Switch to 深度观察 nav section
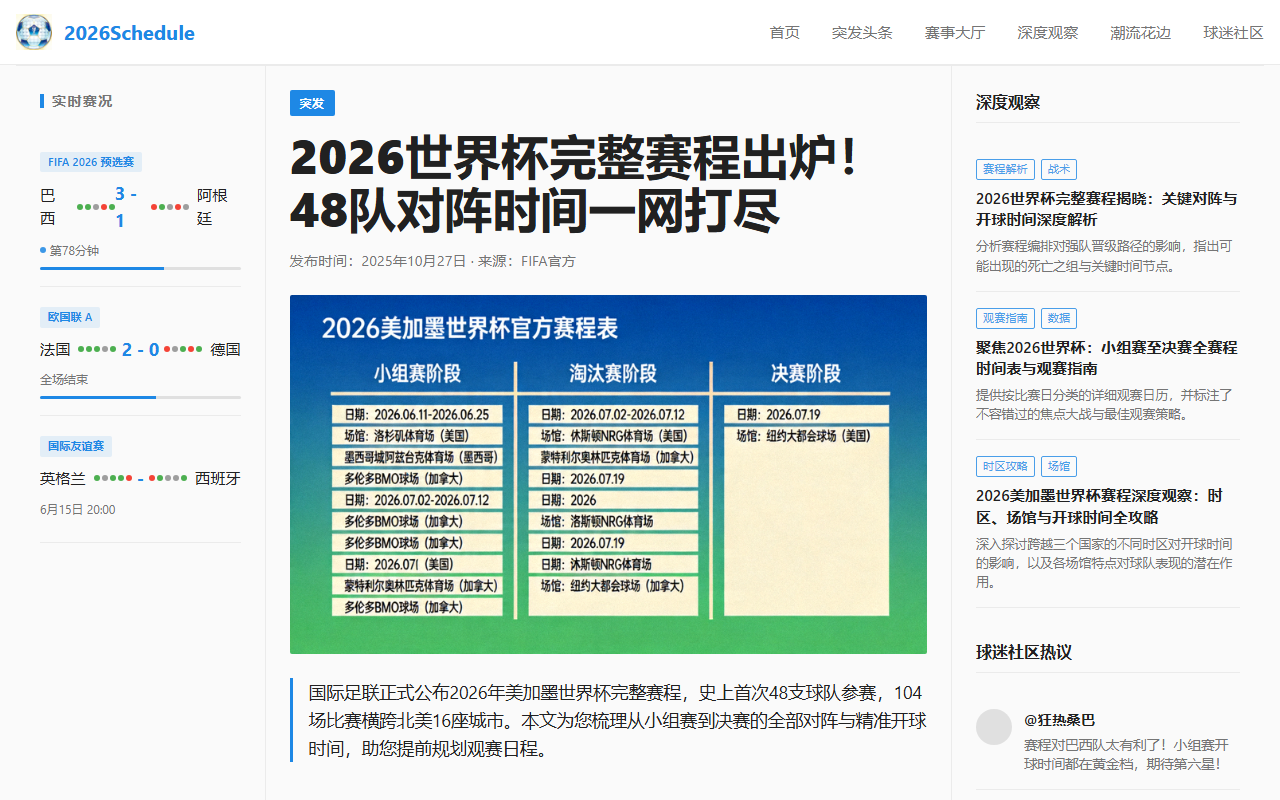Viewport: 1280px width, 800px height. pos(1048,33)
